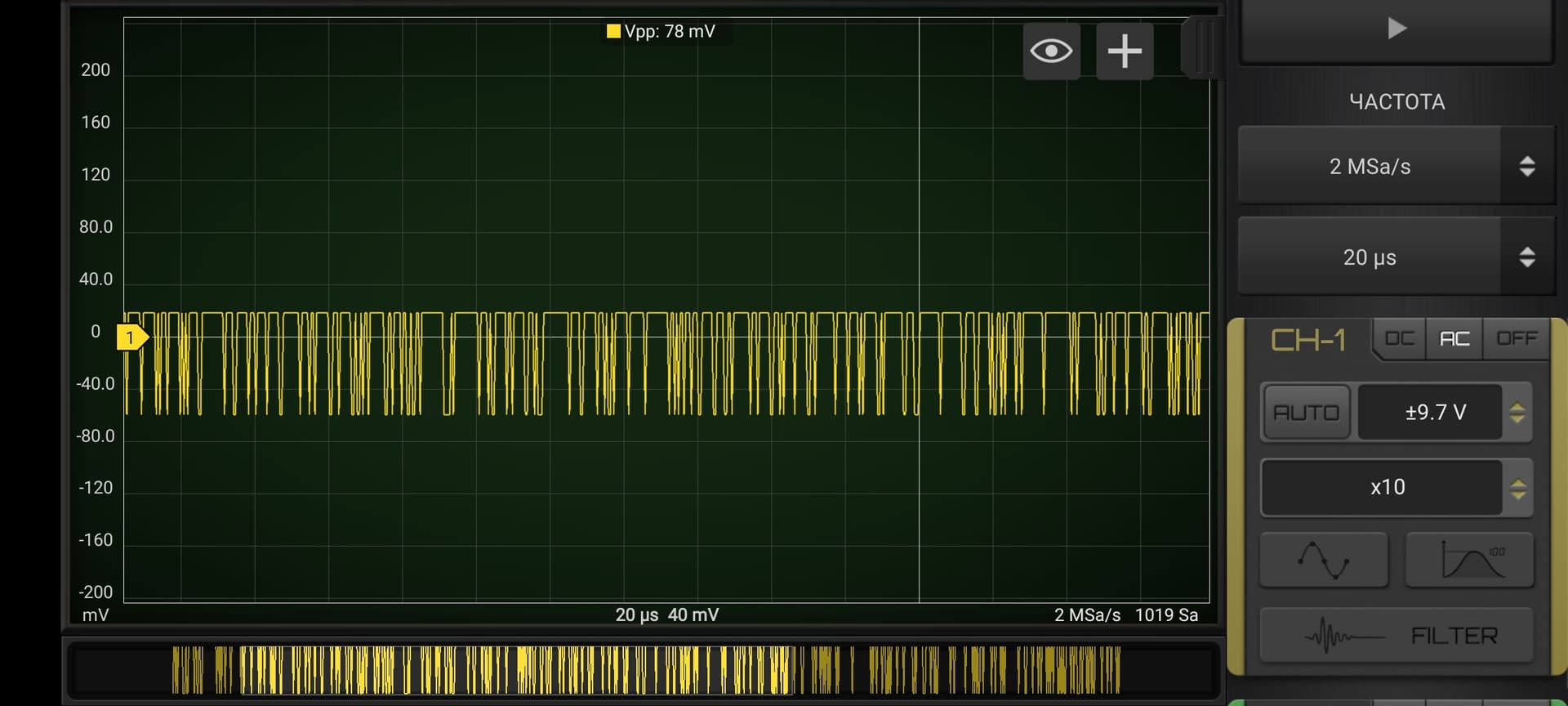
Task: Click the 20 µs time base arrows
Action: [1527, 257]
